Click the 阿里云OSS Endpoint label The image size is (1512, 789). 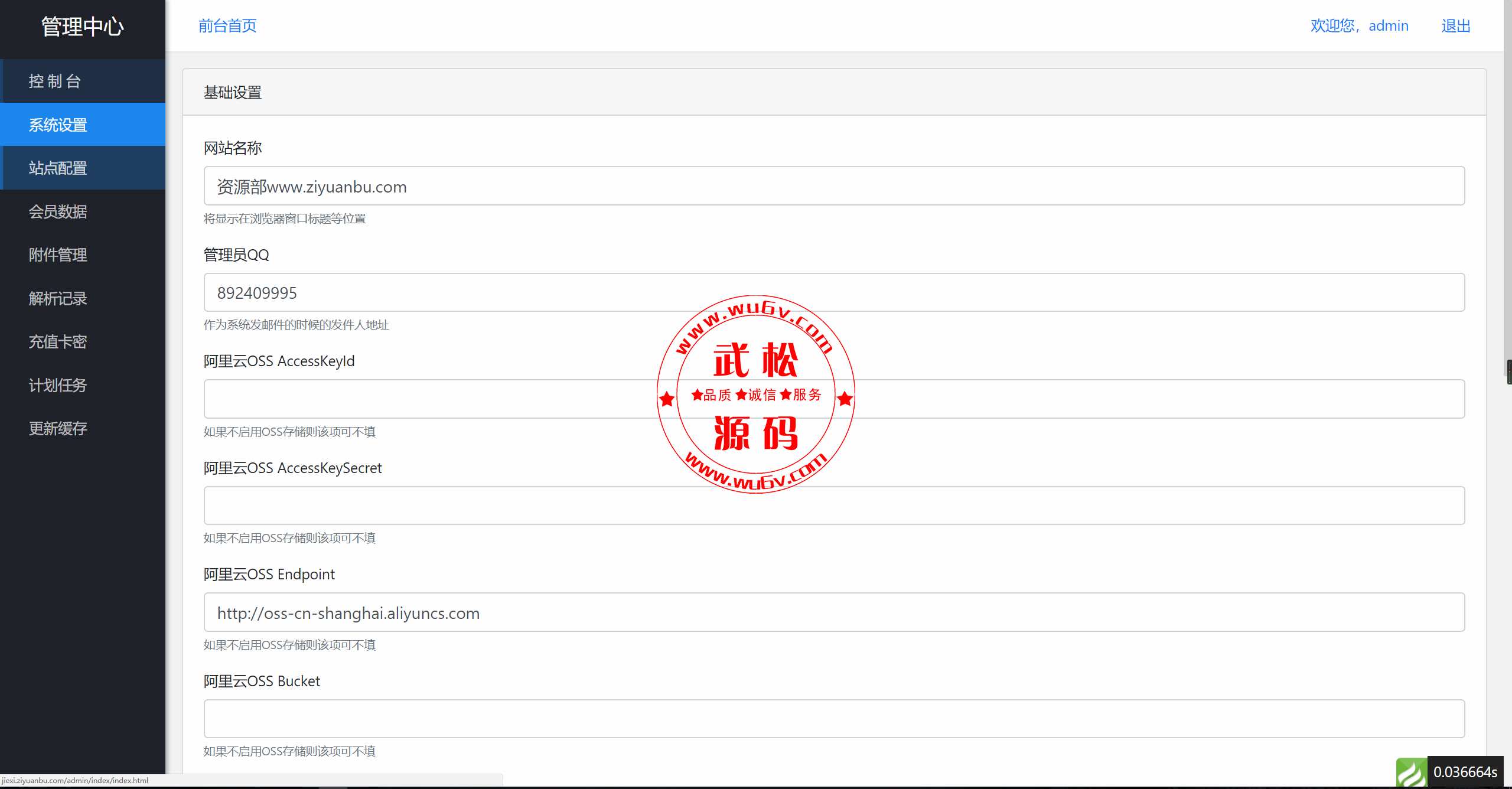269,574
